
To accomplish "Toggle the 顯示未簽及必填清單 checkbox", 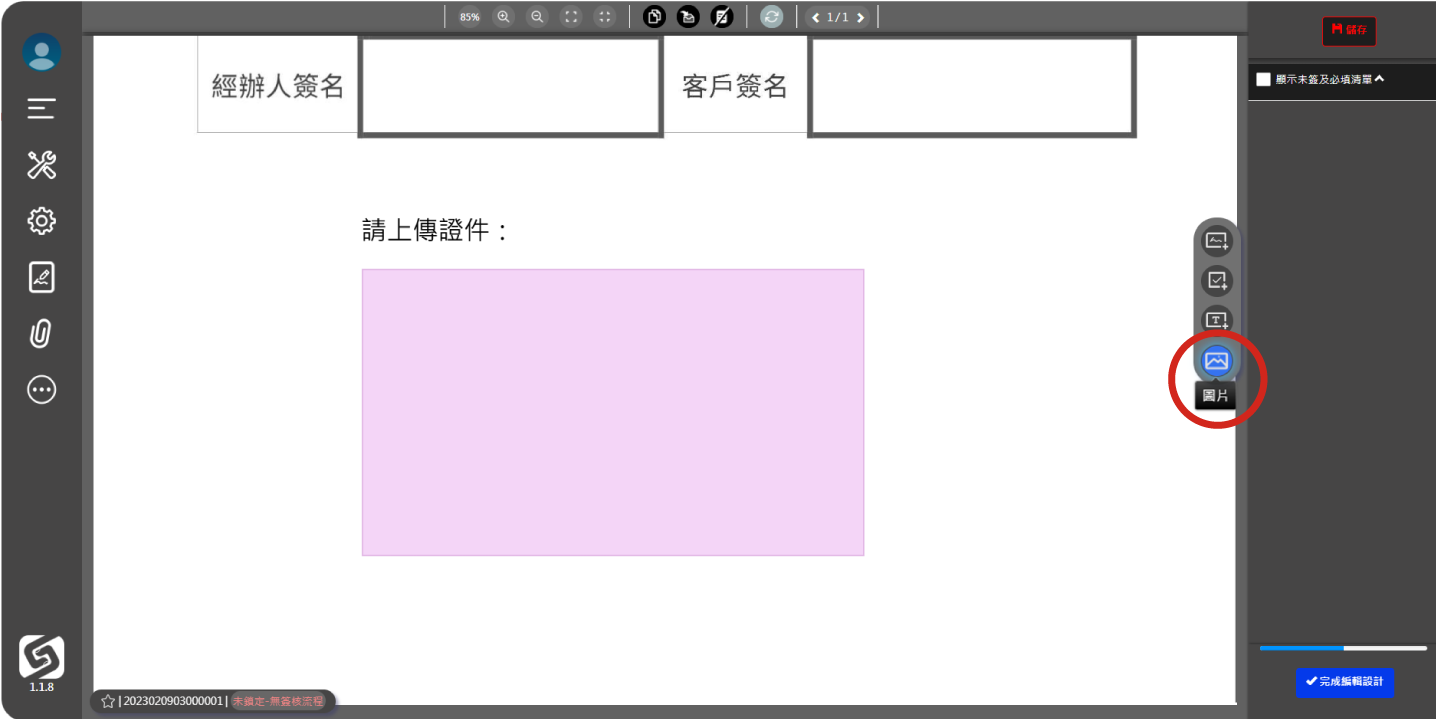I will click(x=1264, y=79).
